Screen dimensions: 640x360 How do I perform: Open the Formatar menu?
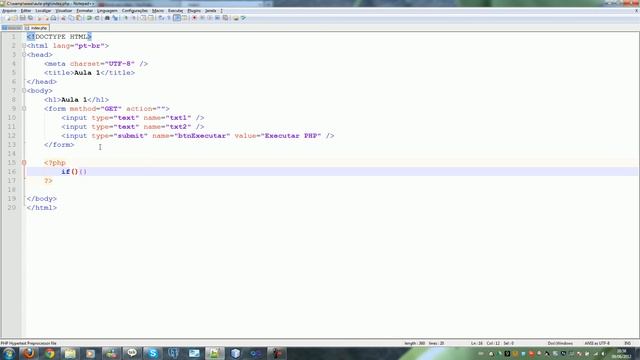click(84, 11)
